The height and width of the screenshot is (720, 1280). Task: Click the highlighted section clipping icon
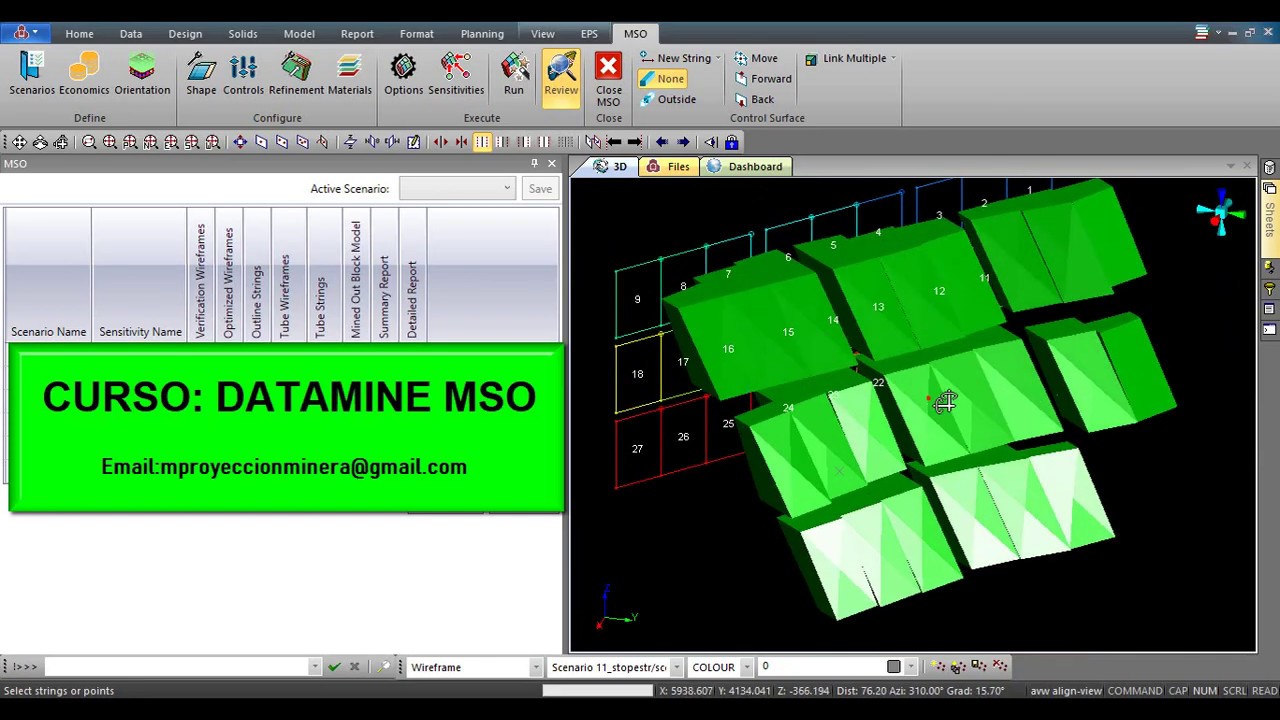tap(482, 142)
